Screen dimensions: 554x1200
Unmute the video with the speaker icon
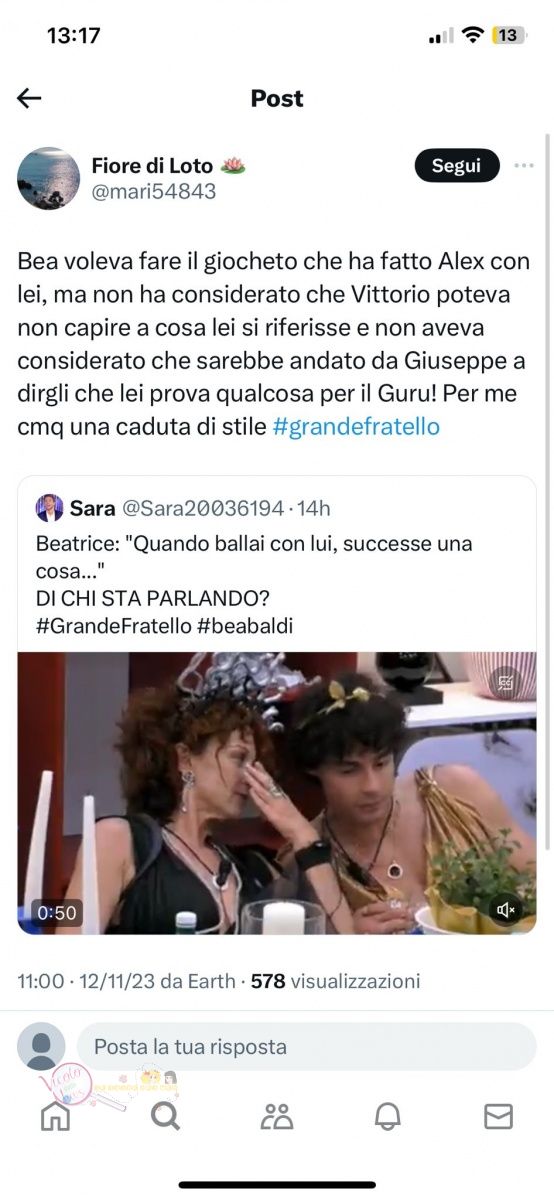point(506,909)
